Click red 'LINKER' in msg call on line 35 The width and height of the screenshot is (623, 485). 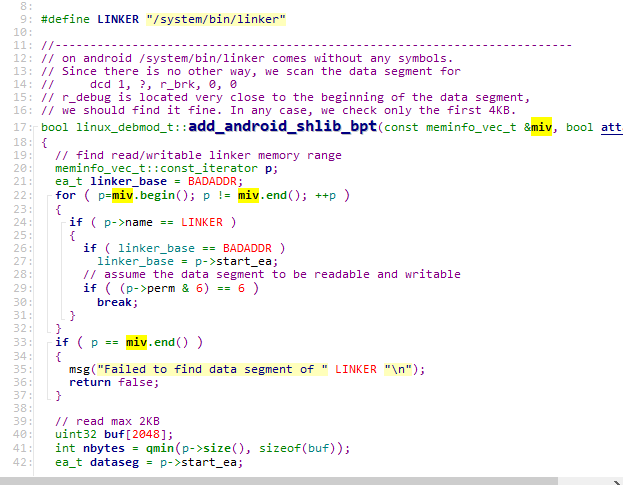coord(356,369)
